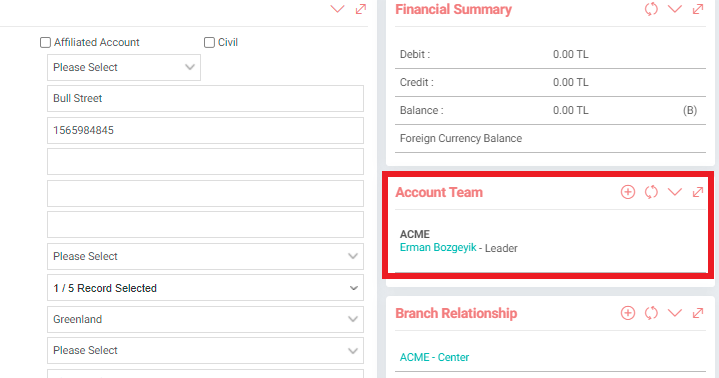Click the Bull Street address field
Screen dimensions: 719x378
(205, 98)
